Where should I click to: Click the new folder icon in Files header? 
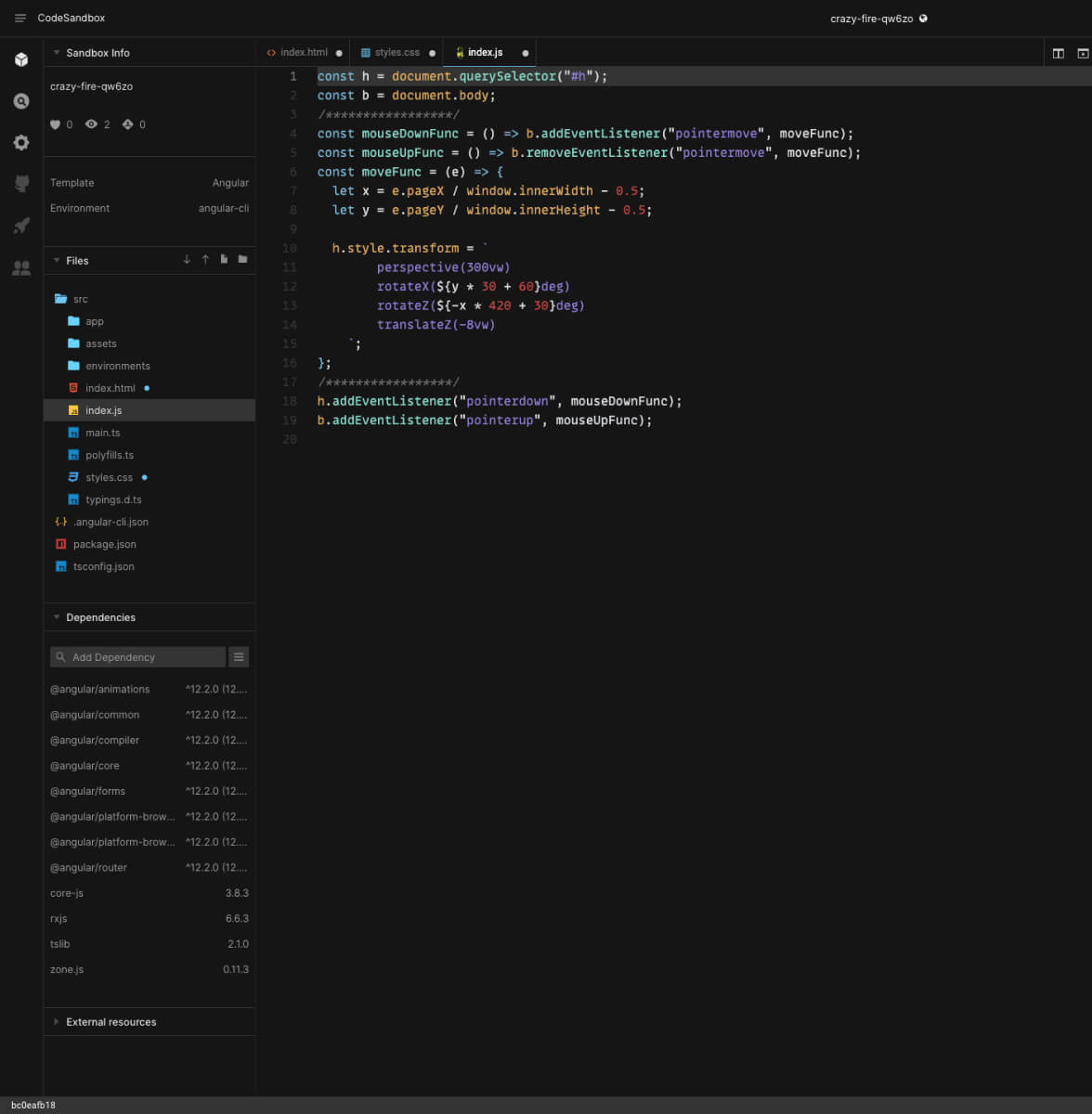coord(242,260)
